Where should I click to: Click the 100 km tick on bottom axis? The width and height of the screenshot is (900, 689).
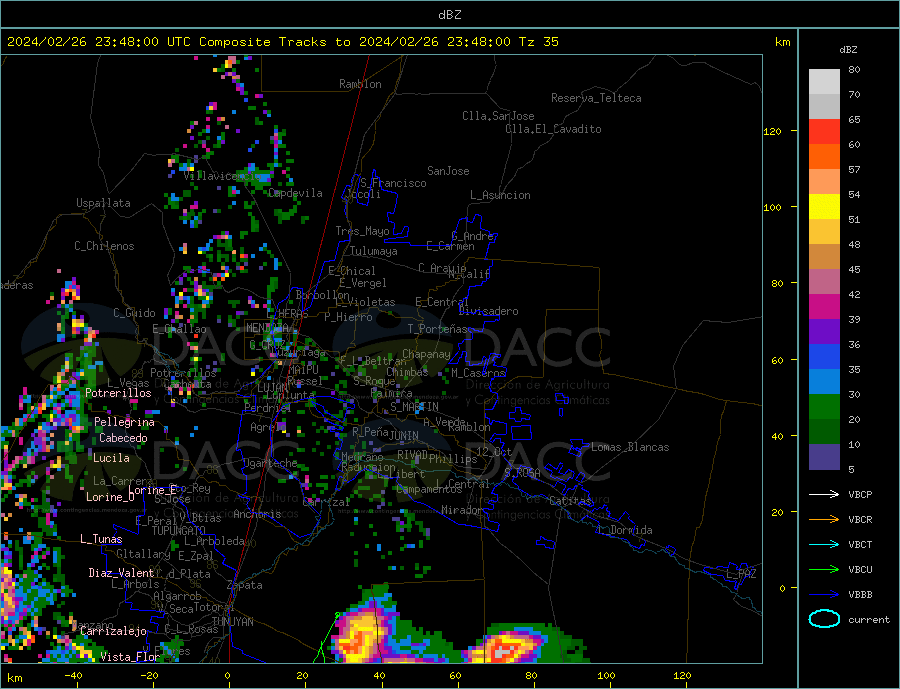(606, 675)
